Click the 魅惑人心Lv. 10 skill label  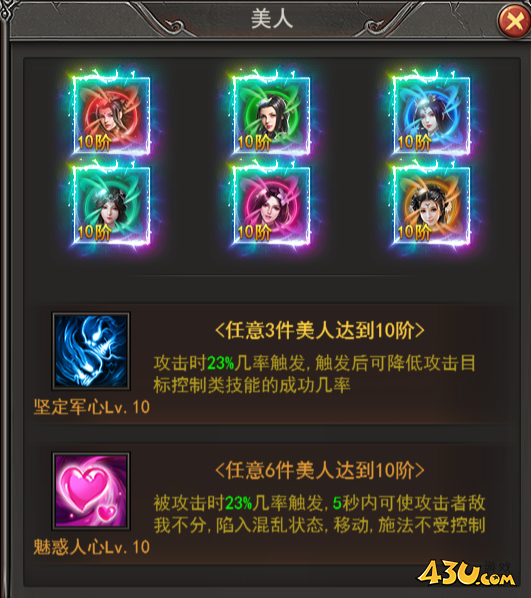click(92, 547)
